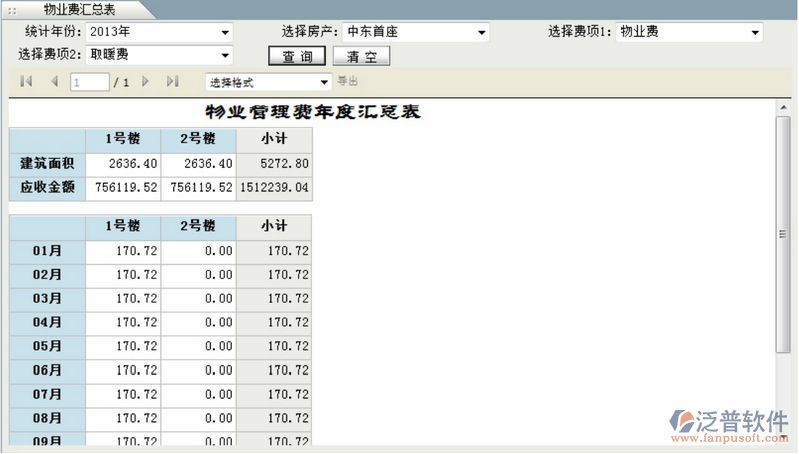
Task: Click the tab grip handle beside 物业费汇总表
Action: [x=12, y=8]
